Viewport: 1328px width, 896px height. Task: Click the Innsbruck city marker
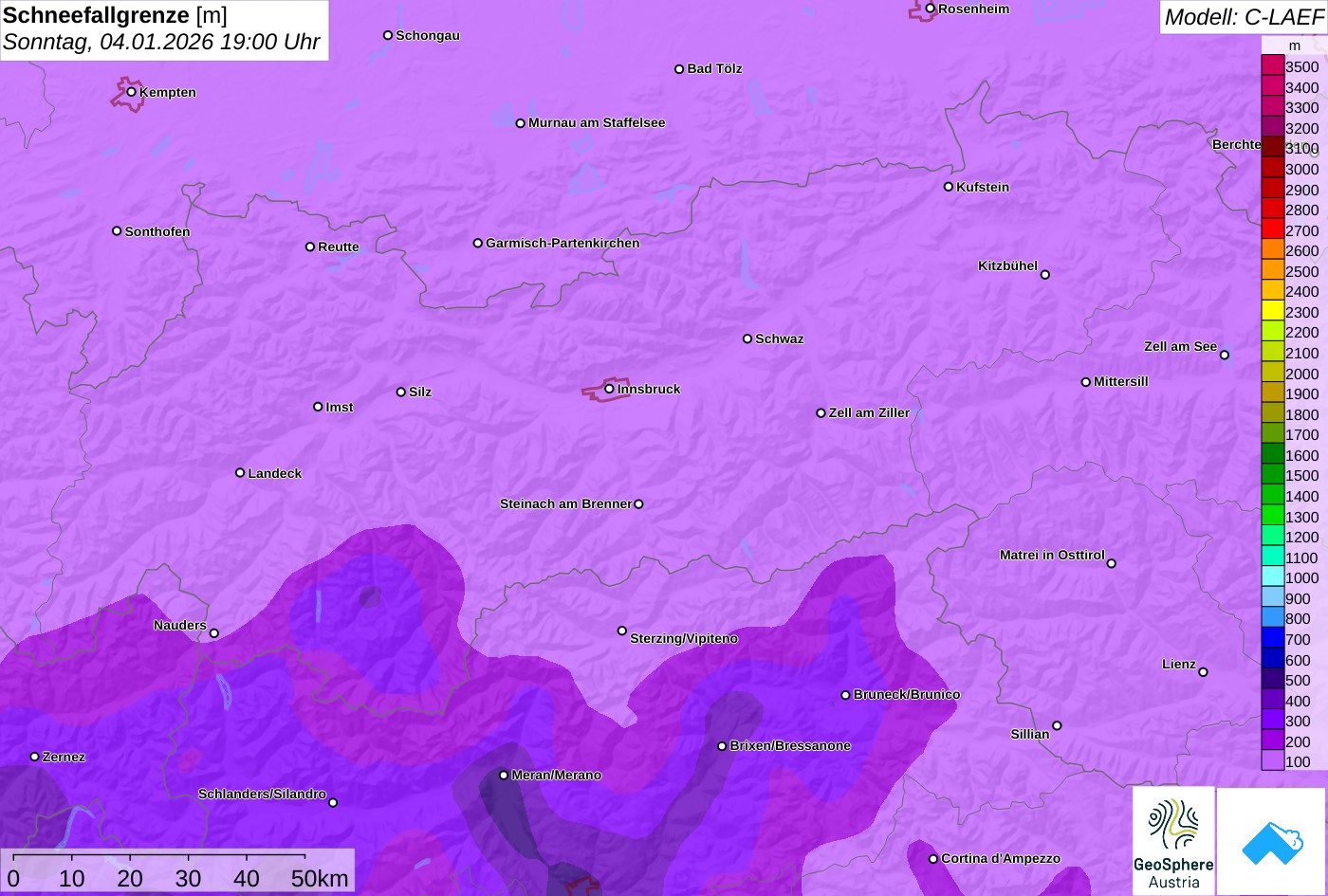[x=609, y=389]
